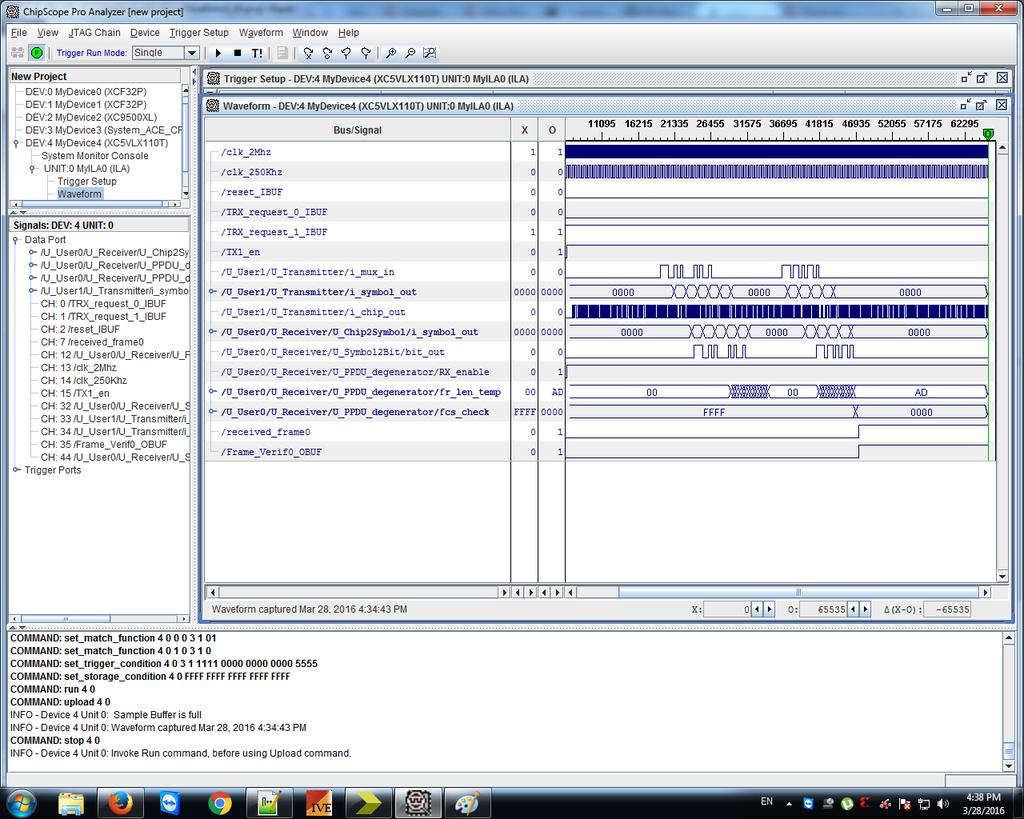Viewport: 1024px width, 819px height.
Task: Click the Bus/Signal column header
Action: click(357, 130)
